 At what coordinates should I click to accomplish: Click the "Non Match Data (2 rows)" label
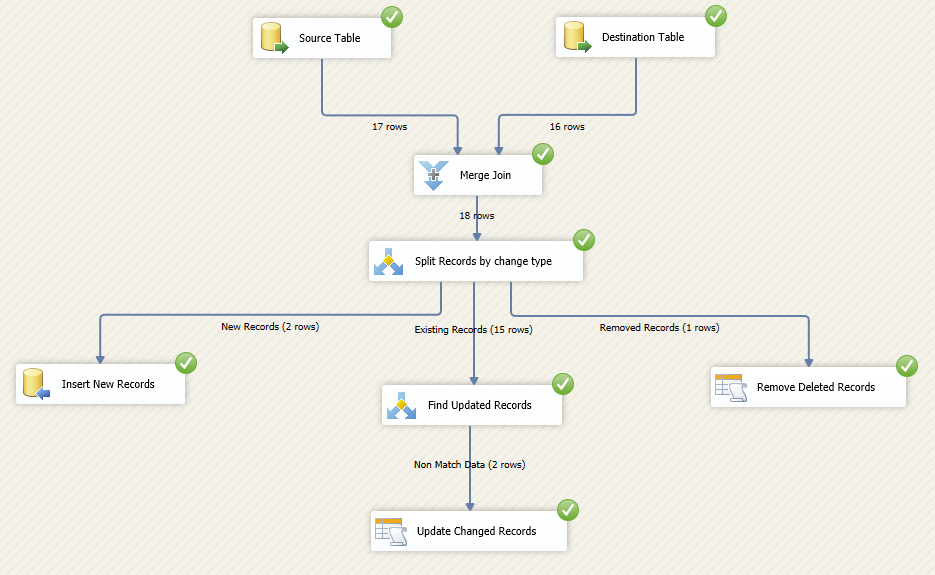[469, 464]
